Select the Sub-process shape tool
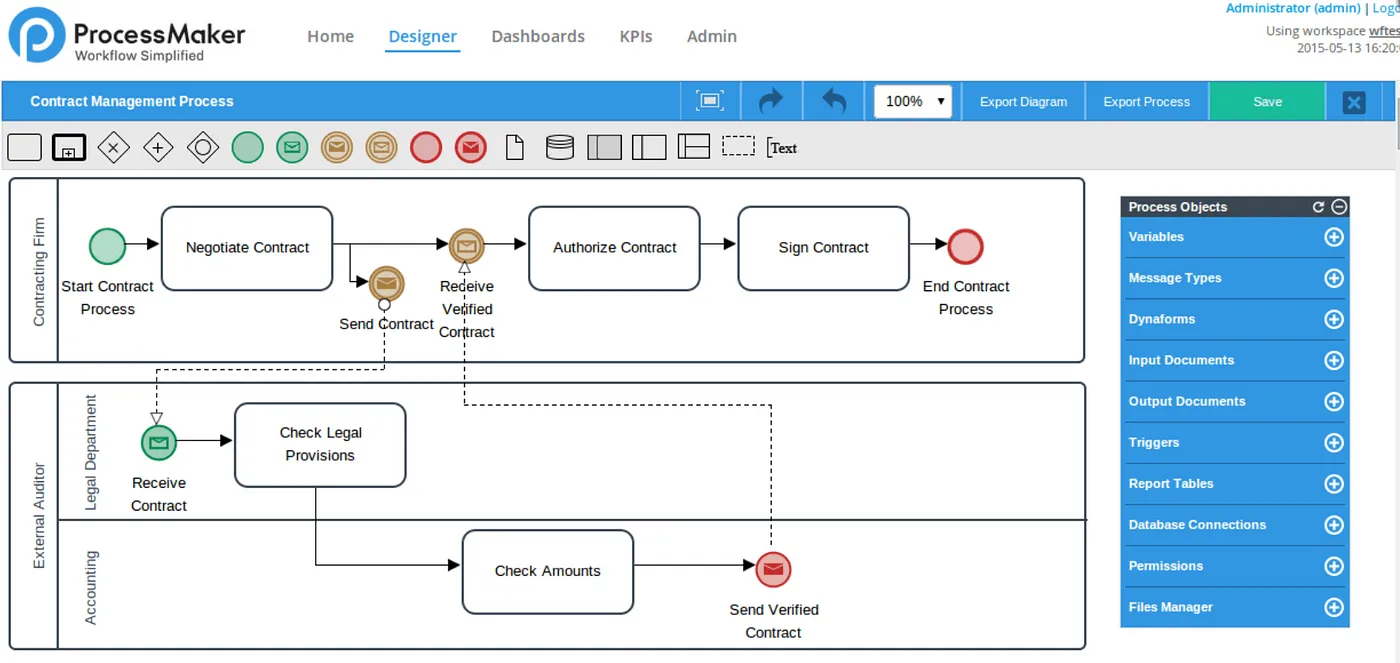 coord(69,147)
